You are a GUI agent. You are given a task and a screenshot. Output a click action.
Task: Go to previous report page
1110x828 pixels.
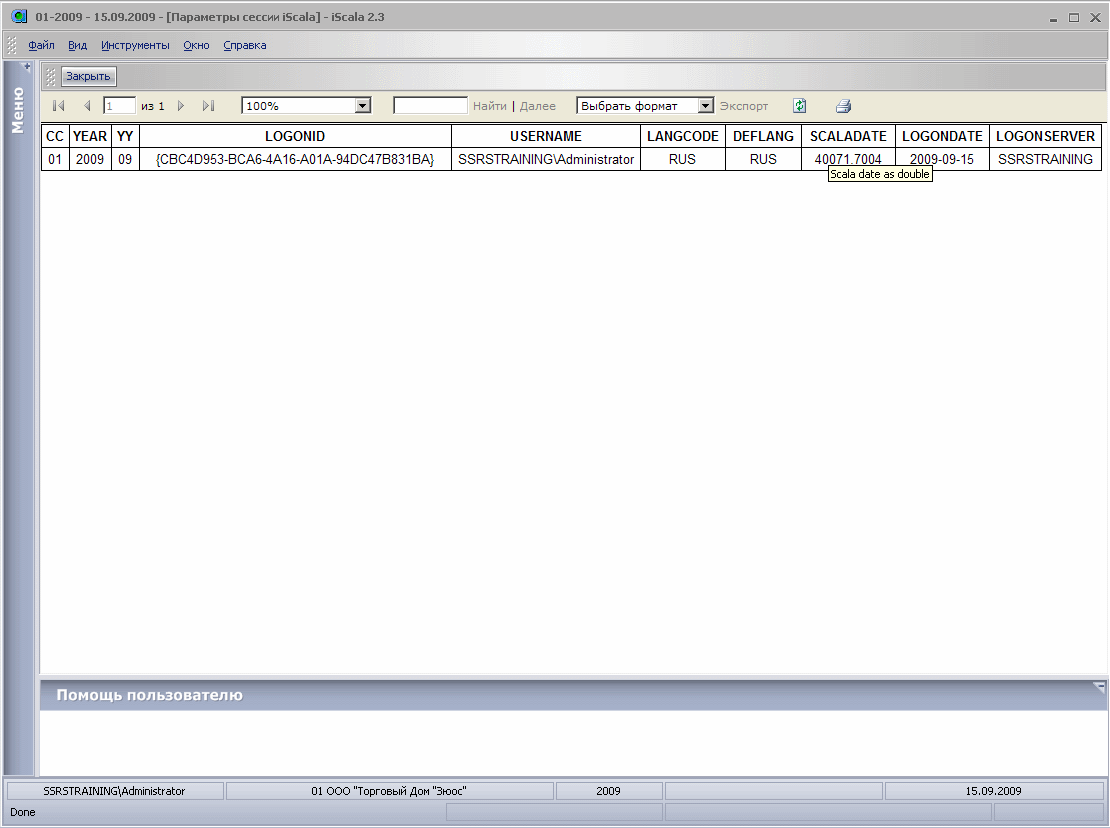[x=87, y=106]
